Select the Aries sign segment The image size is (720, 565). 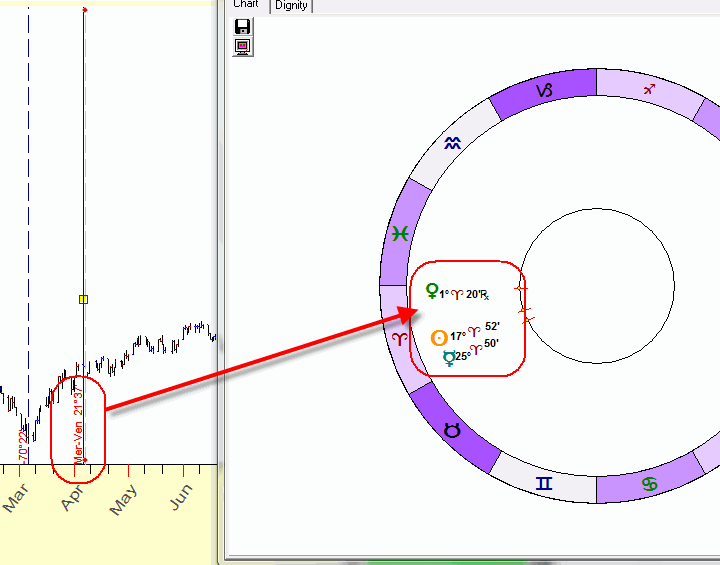(399, 340)
